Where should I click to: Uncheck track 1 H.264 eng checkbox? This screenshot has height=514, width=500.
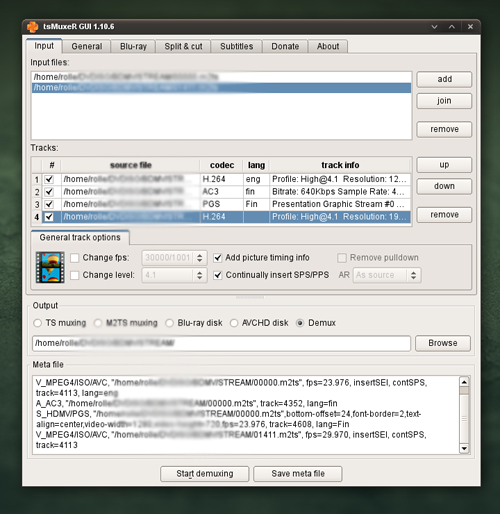tap(49, 179)
